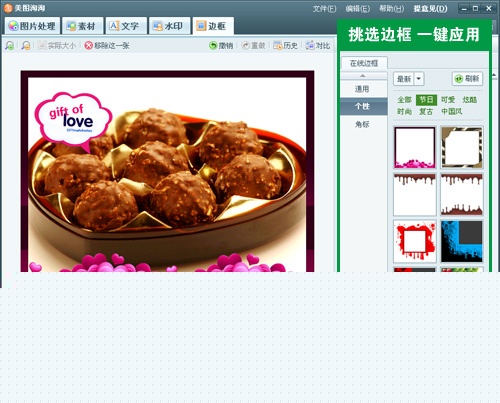Switch to the 文字 text tab
Screen dimensions: 500x403
(126, 26)
